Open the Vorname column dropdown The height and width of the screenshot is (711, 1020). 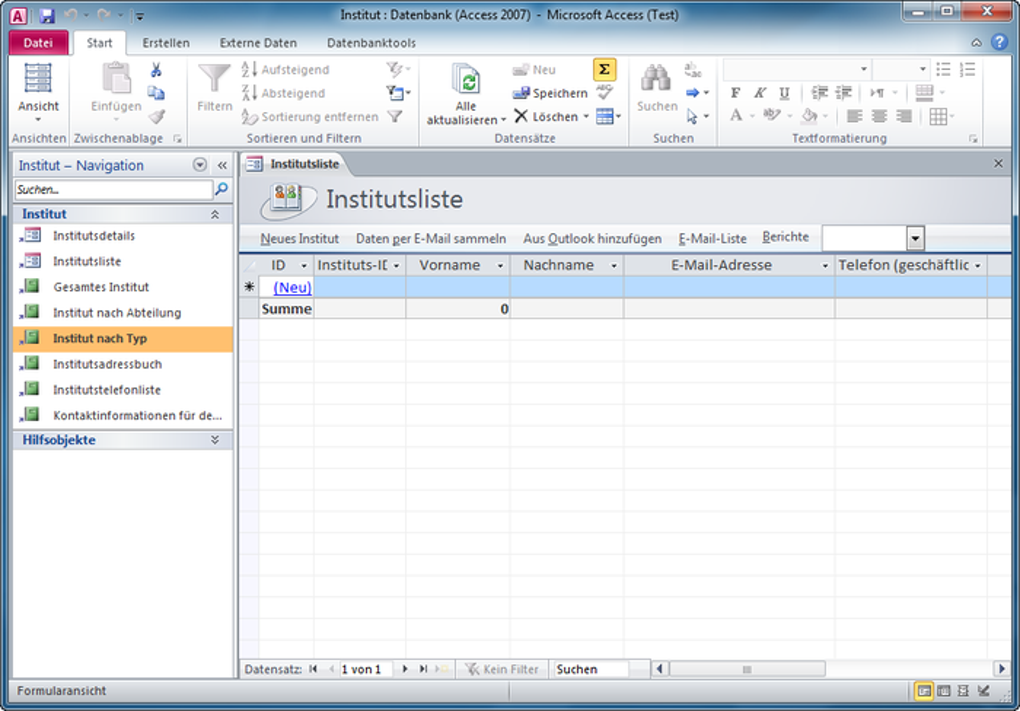tap(500, 265)
